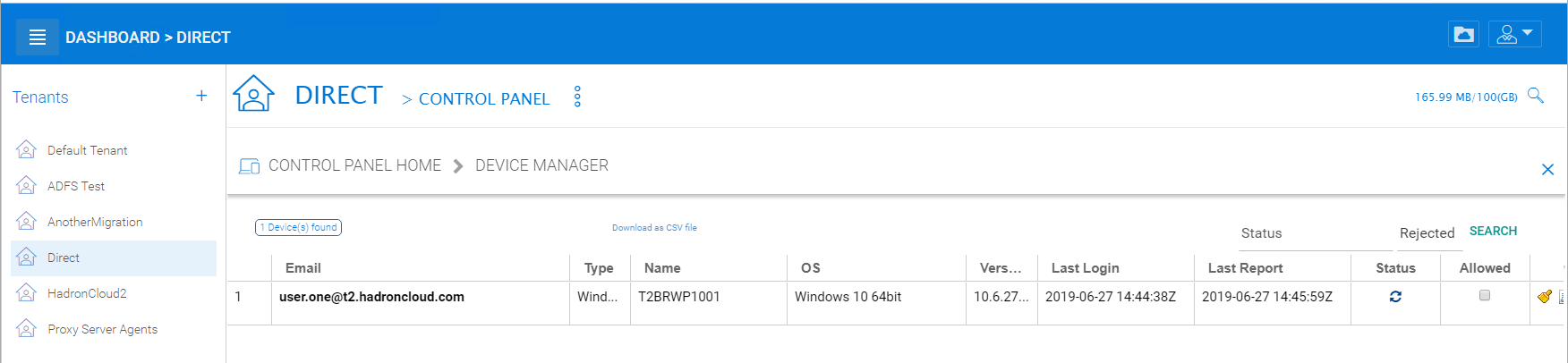Add a new tenant with plus icon
This screenshot has height=363, width=1568.
(x=201, y=96)
